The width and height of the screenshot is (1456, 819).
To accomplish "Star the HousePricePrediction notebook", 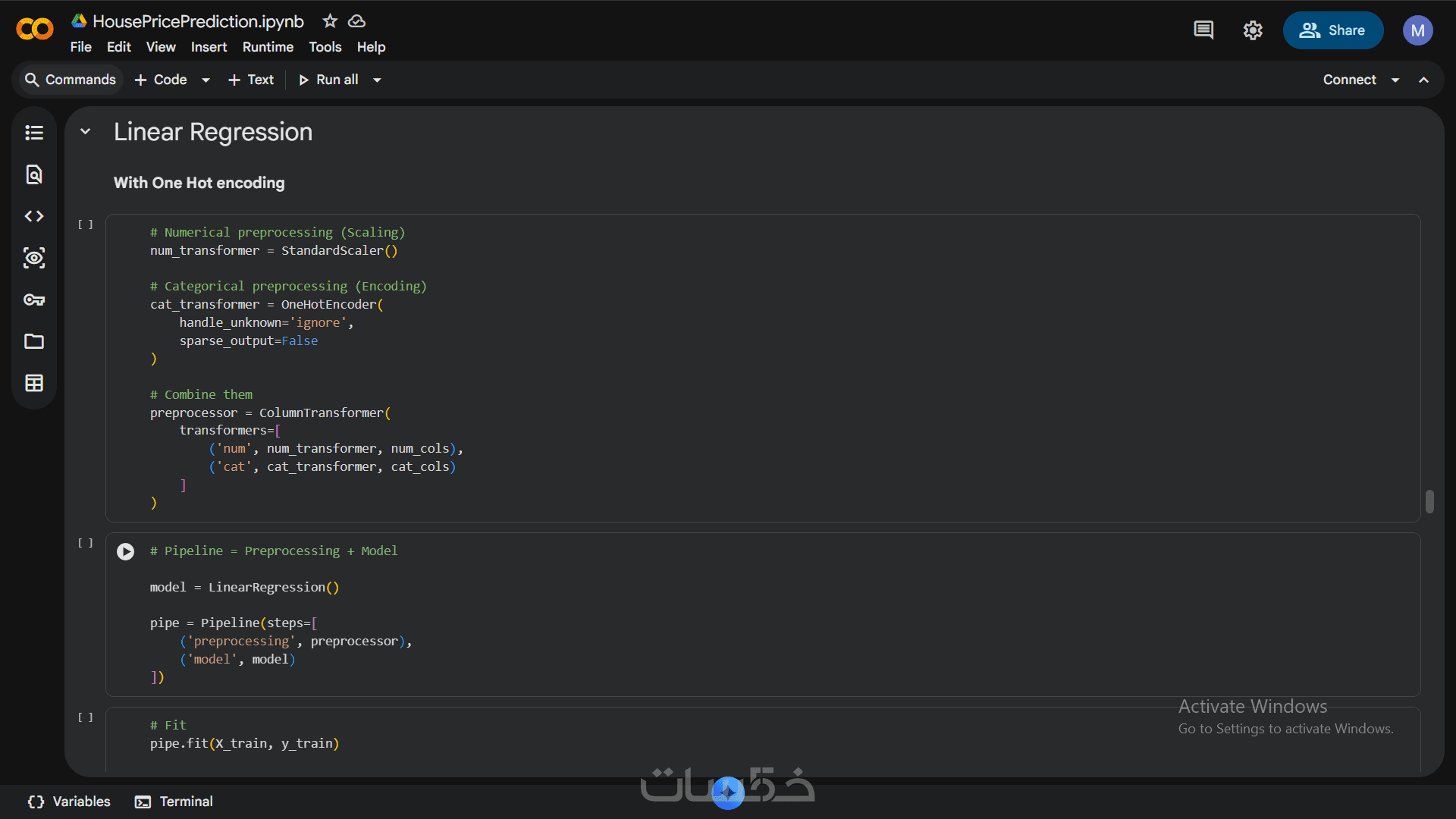I will [330, 21].
